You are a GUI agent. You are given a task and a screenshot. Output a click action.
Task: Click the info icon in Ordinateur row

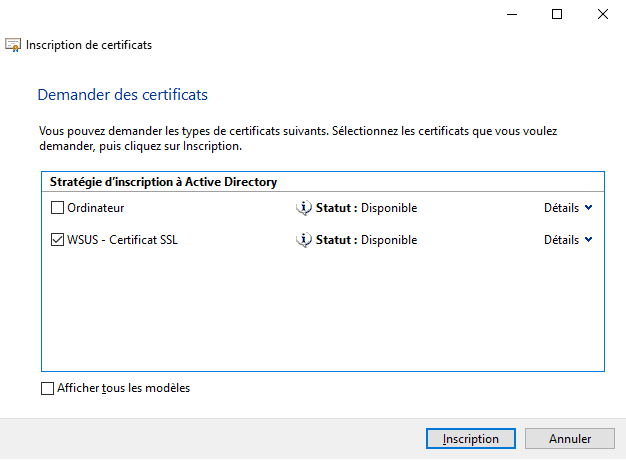tap(304, 208)
